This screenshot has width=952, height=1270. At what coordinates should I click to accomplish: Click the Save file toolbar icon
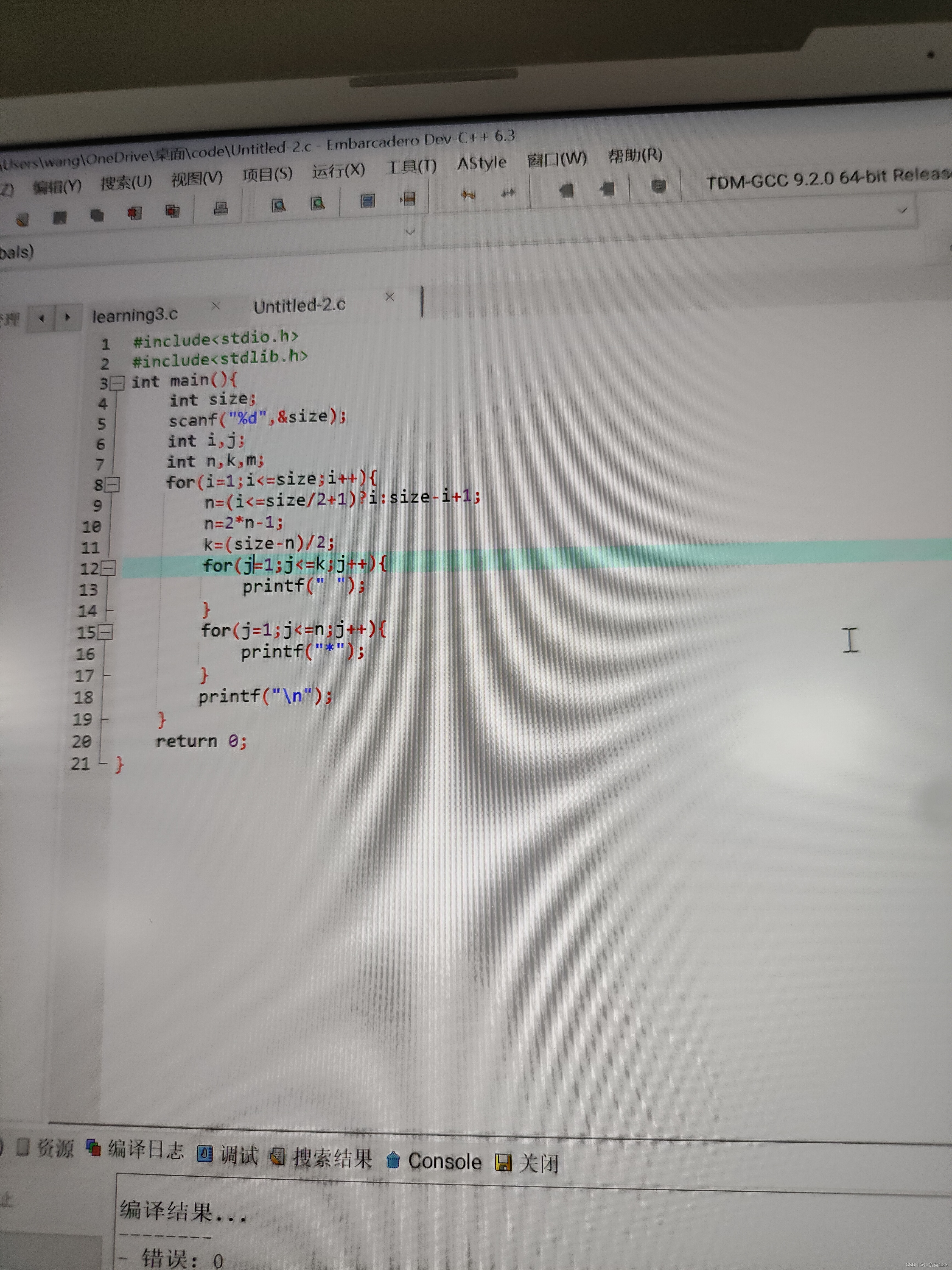coord(60,218)
